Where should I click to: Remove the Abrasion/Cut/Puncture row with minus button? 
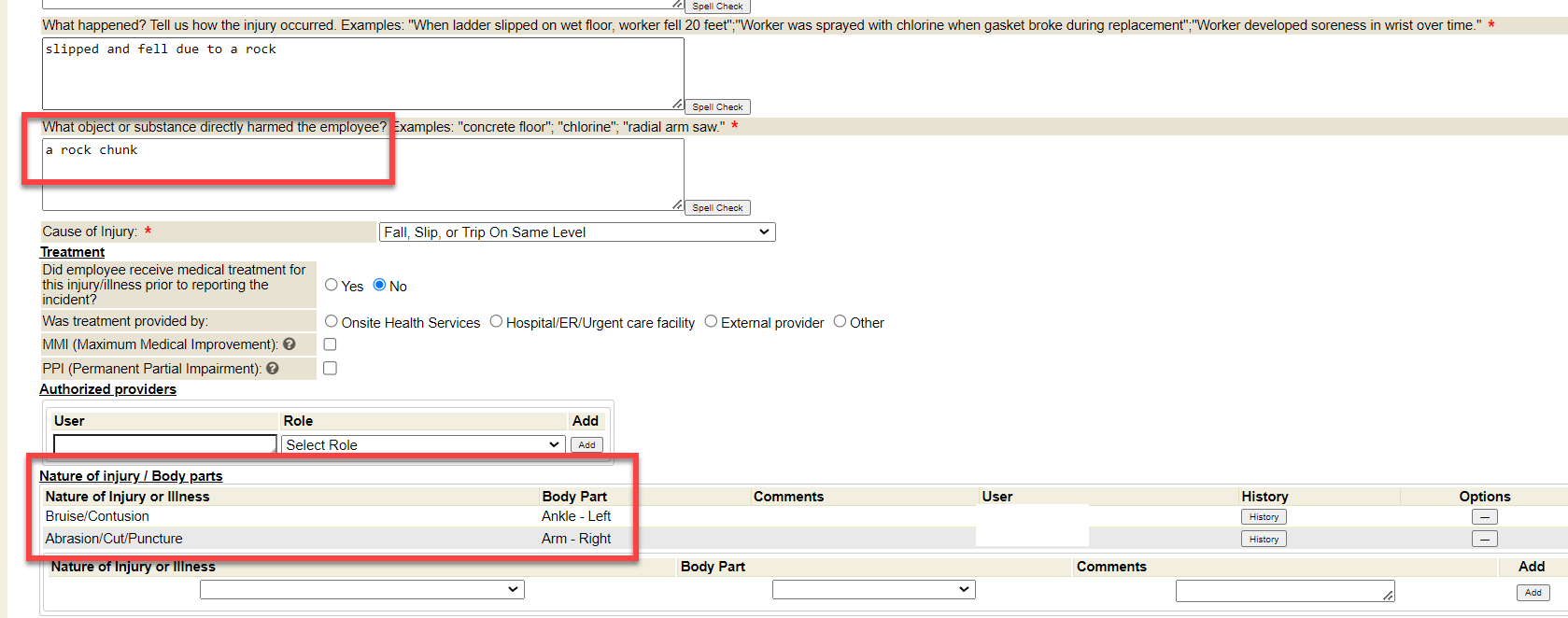point(1484,540)
